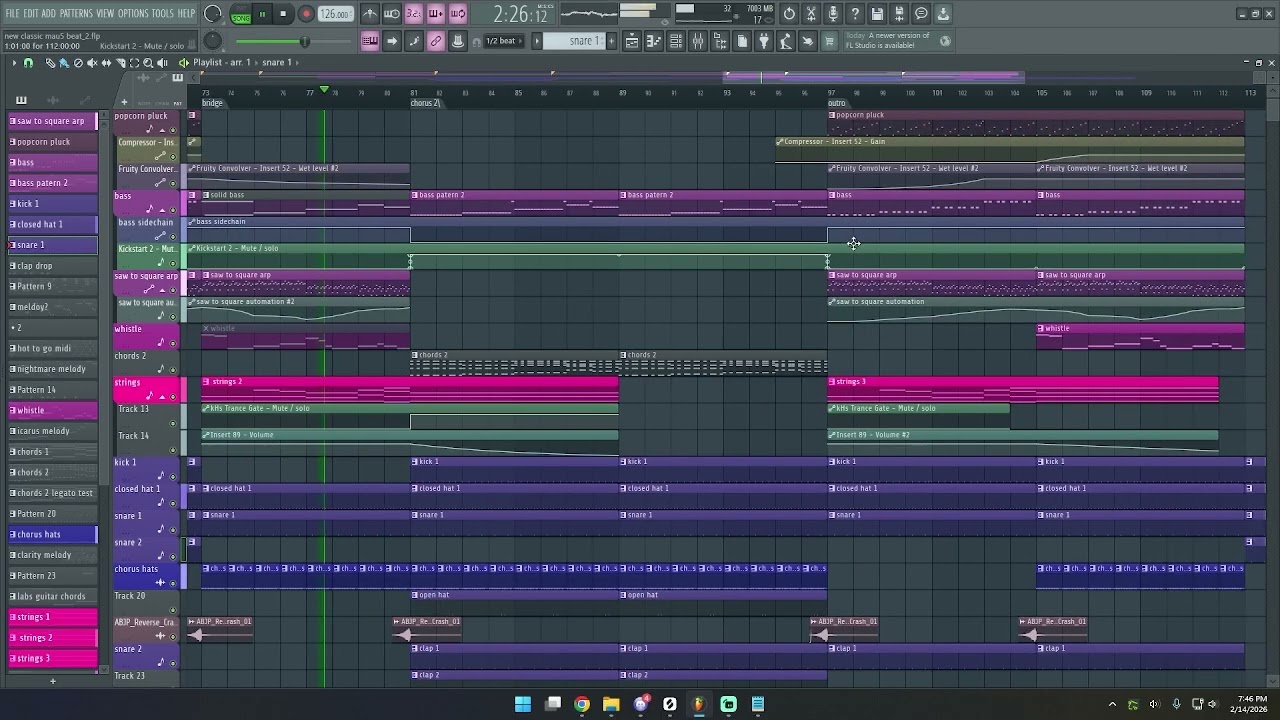The image size is (1280, 720).
Task: Open the undo history icon
Action: (788, 14)
